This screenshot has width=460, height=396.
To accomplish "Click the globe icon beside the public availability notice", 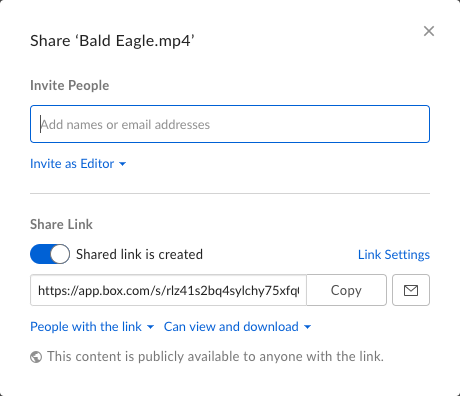I will point(36,357).
